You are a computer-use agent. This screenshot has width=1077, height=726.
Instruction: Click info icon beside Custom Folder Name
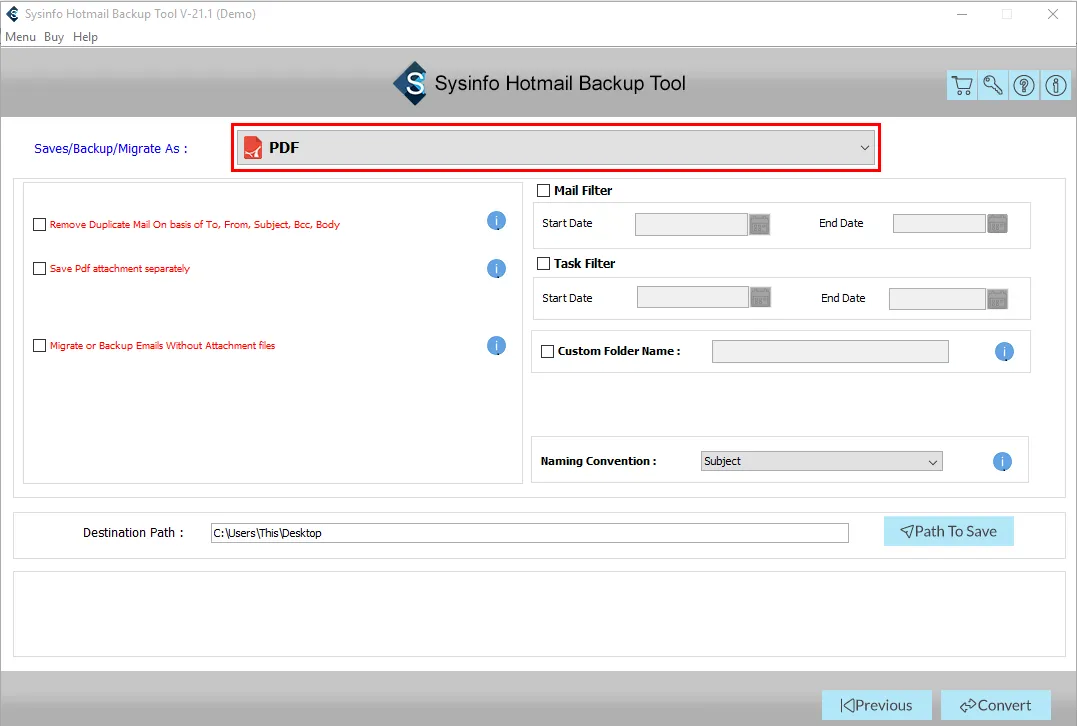click(1004, 352)
